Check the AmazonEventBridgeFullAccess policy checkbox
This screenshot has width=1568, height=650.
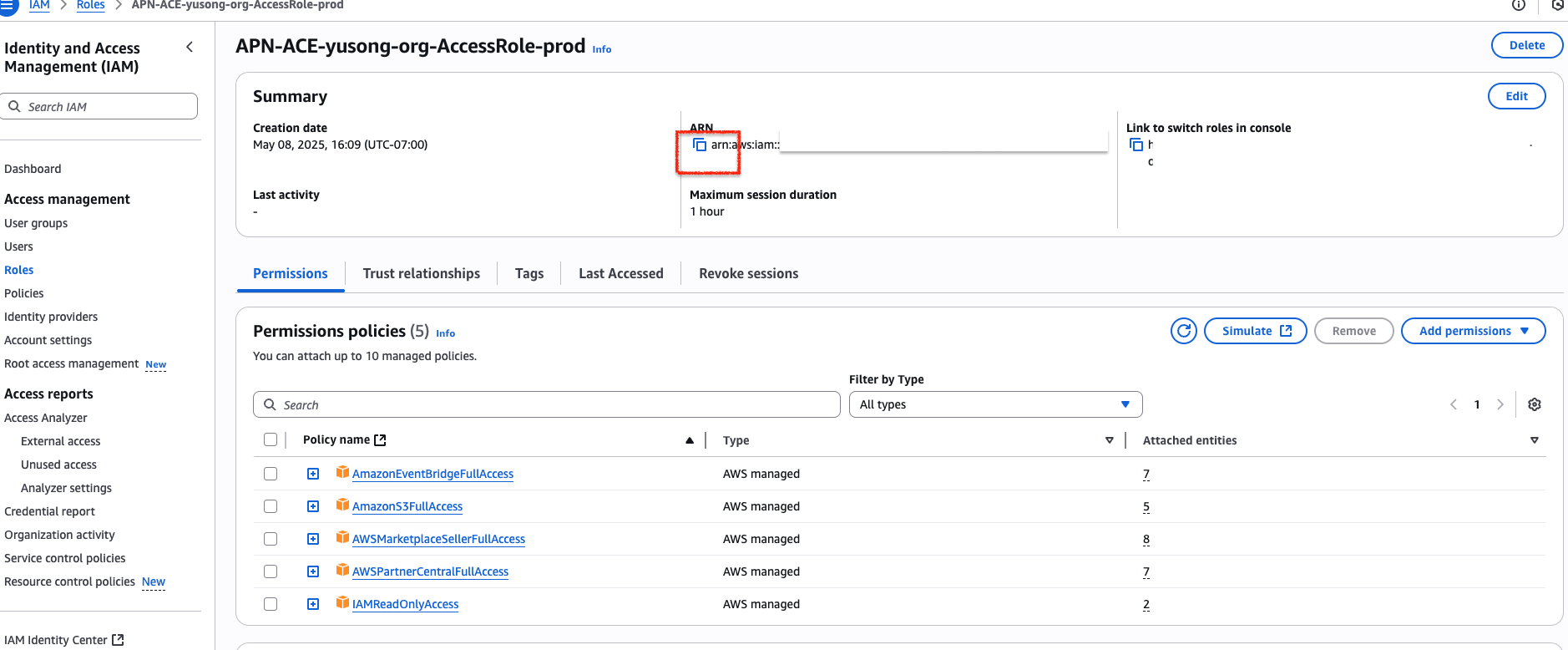[271, 474]
